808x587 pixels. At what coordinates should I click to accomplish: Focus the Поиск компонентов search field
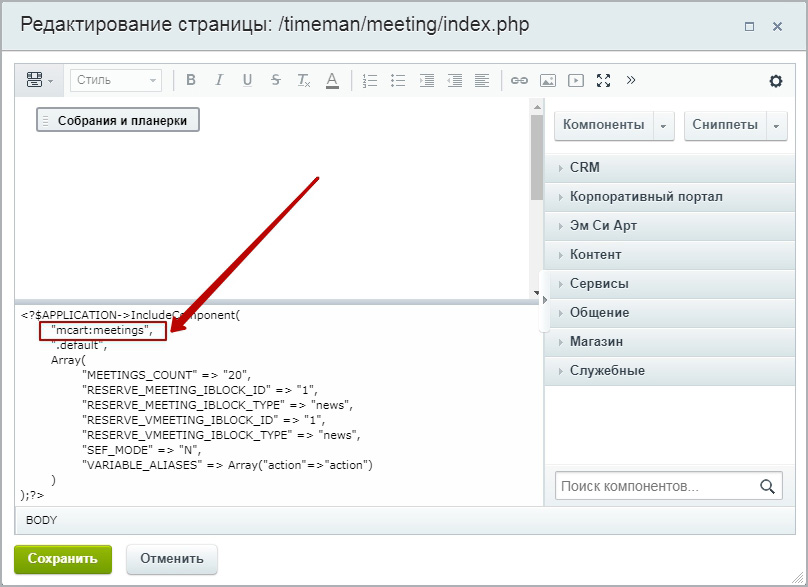[656, 487]
